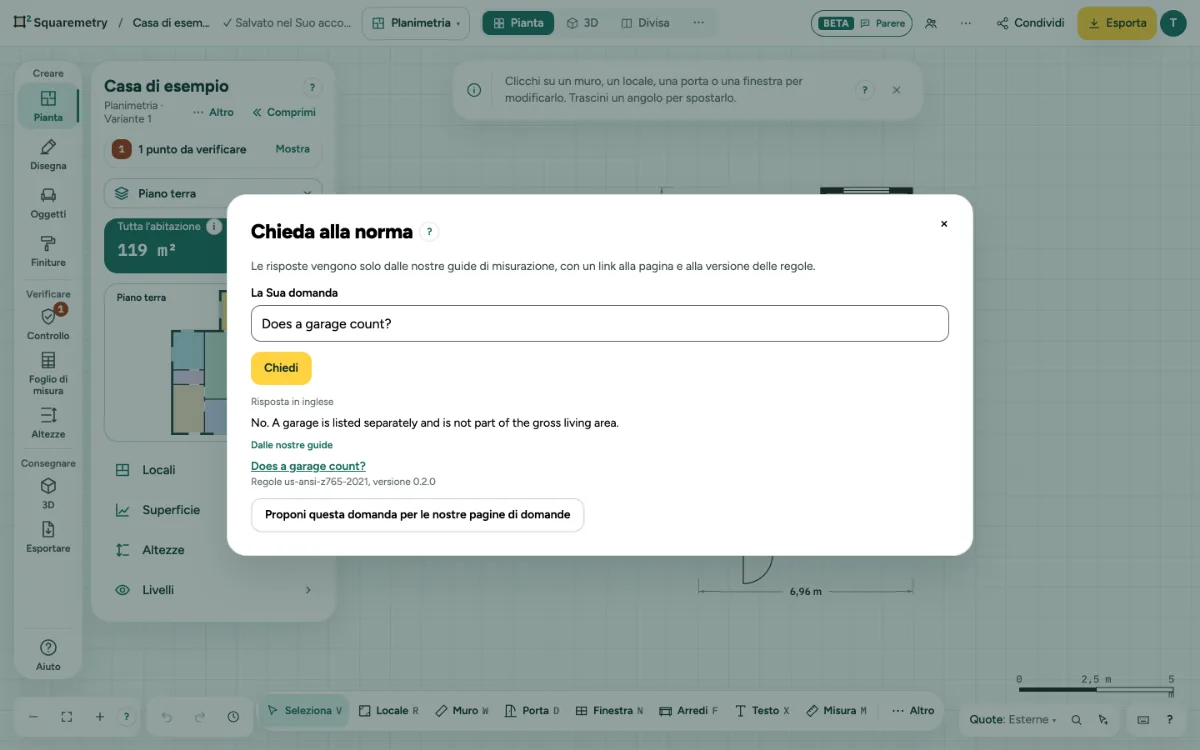Open the Altezze panel row
The image size is (1200, 750).
pos(213,550)
